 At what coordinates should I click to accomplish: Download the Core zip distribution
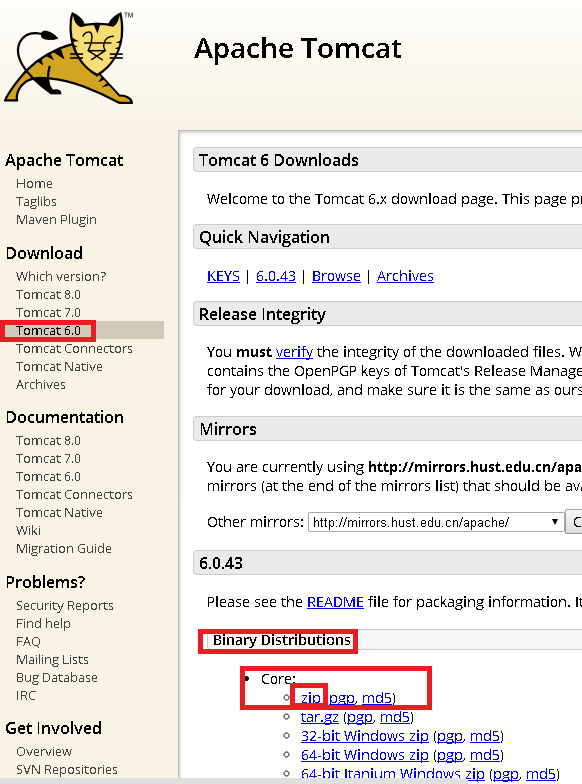[x=310, y=698]
